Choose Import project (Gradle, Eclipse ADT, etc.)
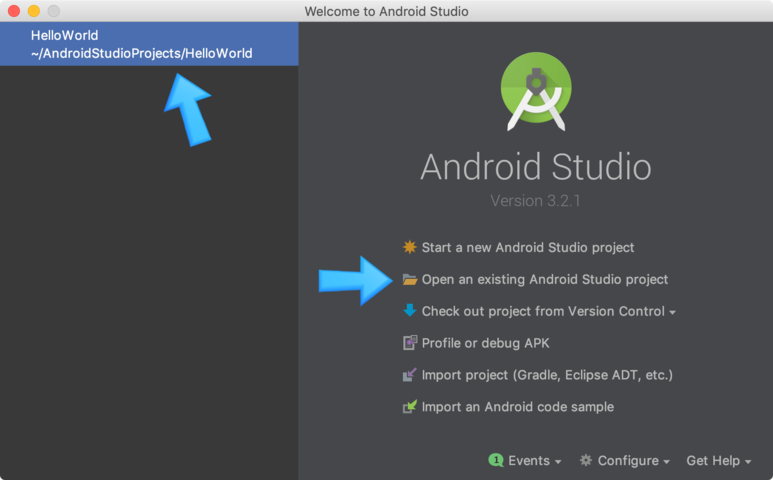Viewport: 773px width, 480px height. (547, 375)
